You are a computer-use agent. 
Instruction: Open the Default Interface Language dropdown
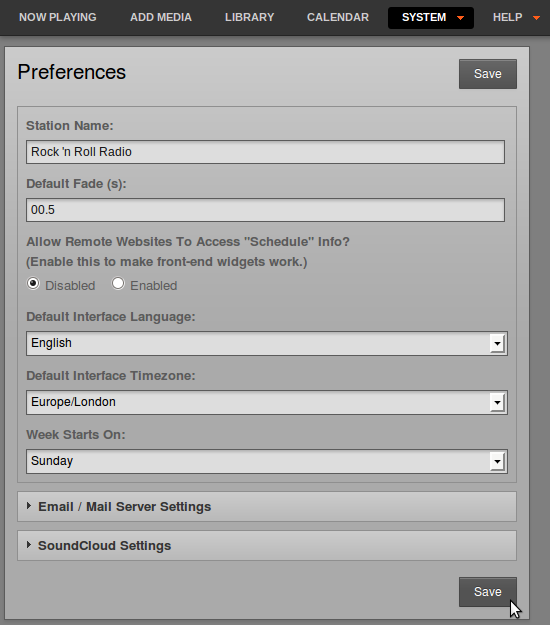tap(267, 343)
